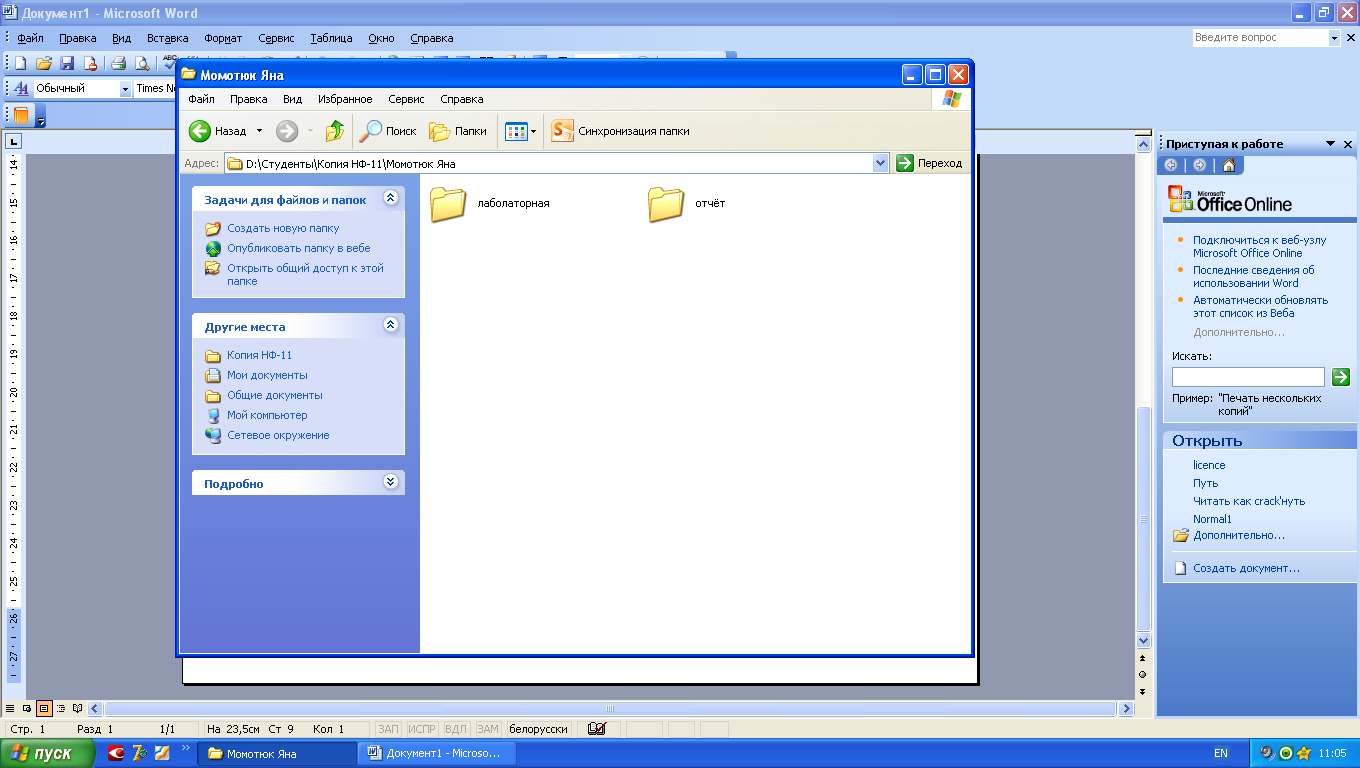
Task: Click Word's Print Preview icon
Action: click(x=142, y=63)
